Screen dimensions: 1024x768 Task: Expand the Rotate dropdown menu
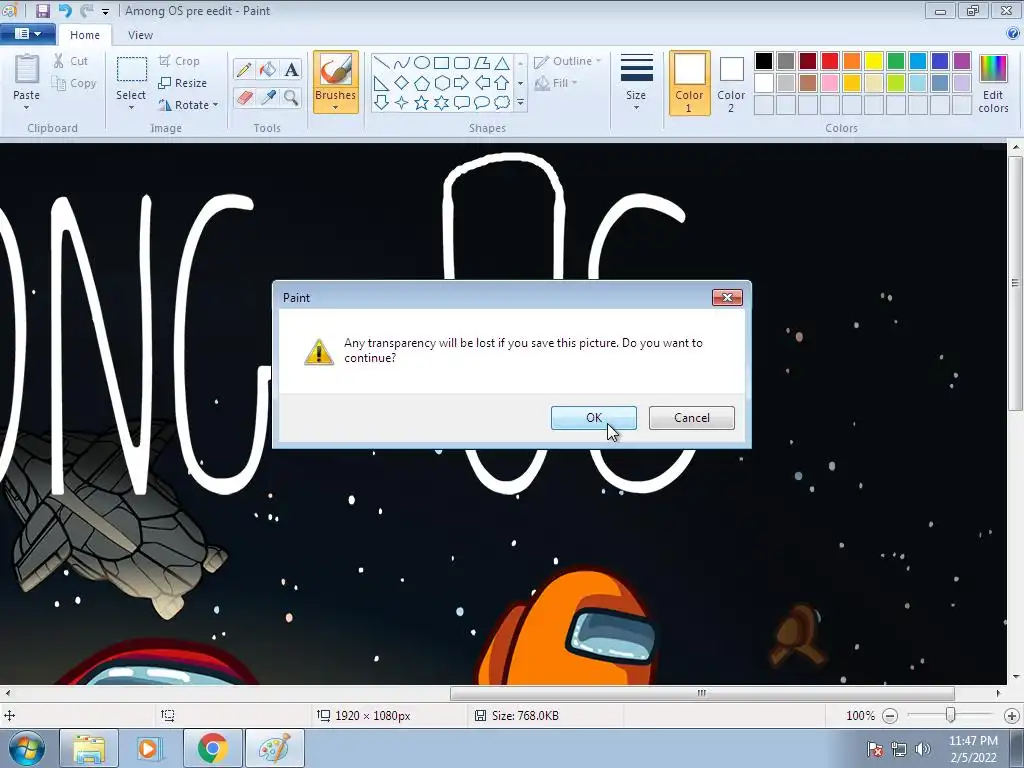[x=216, y=105]
